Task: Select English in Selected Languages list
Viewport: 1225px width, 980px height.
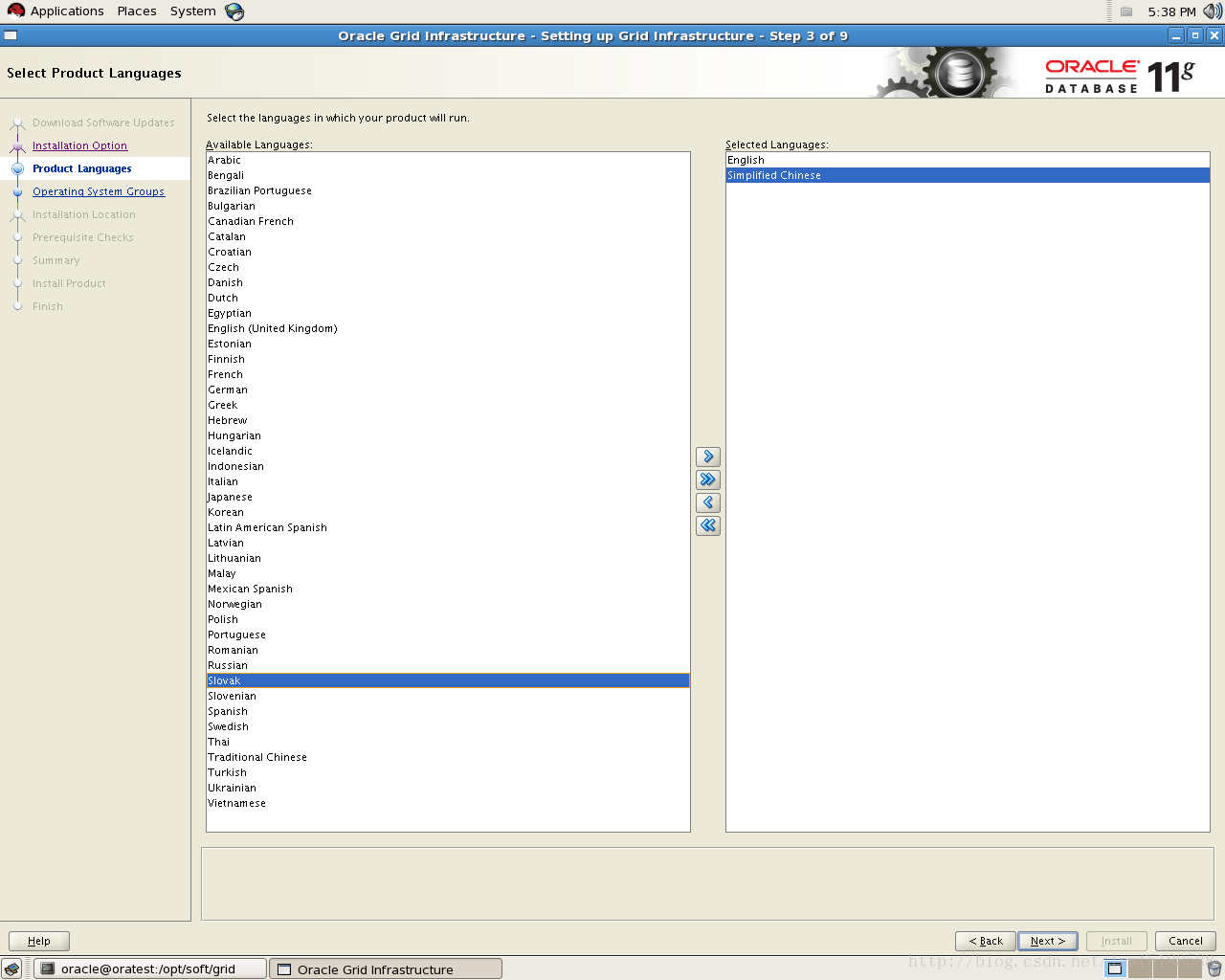Action: [x=968, y=160]
